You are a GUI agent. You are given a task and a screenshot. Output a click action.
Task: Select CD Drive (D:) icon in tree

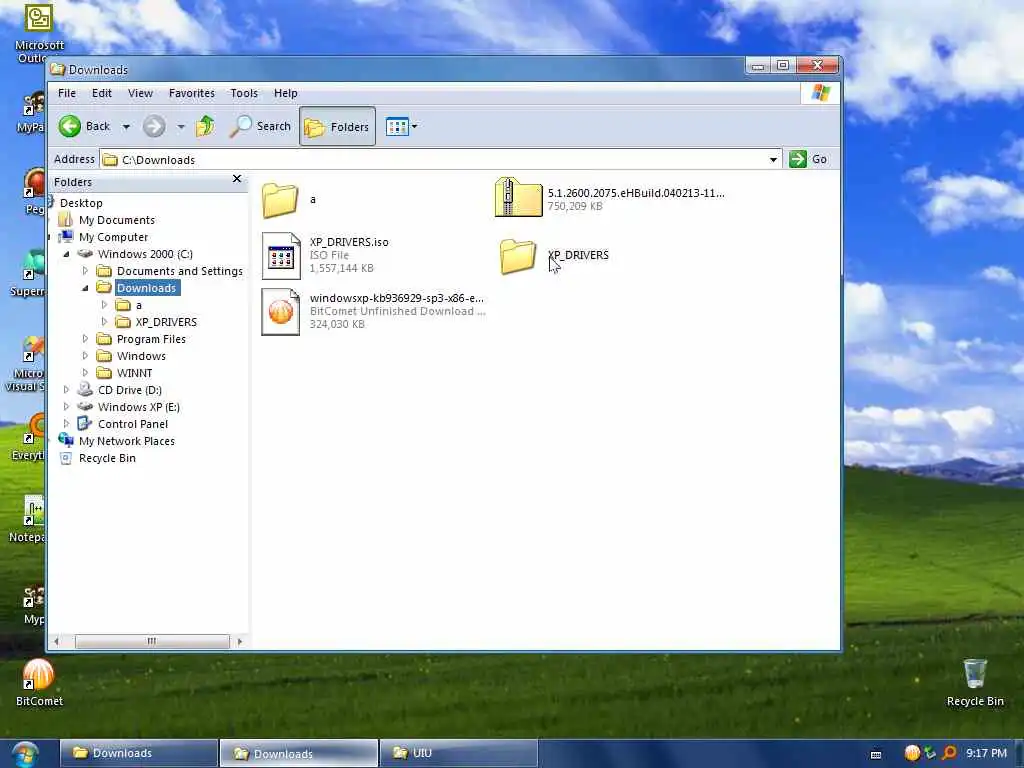pos(85,389)
